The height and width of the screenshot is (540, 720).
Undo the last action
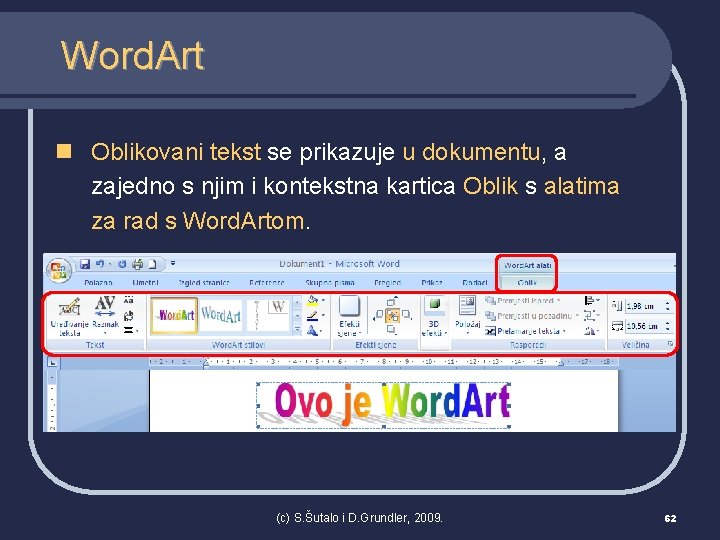pyautogui.click(x=100, y=264)
